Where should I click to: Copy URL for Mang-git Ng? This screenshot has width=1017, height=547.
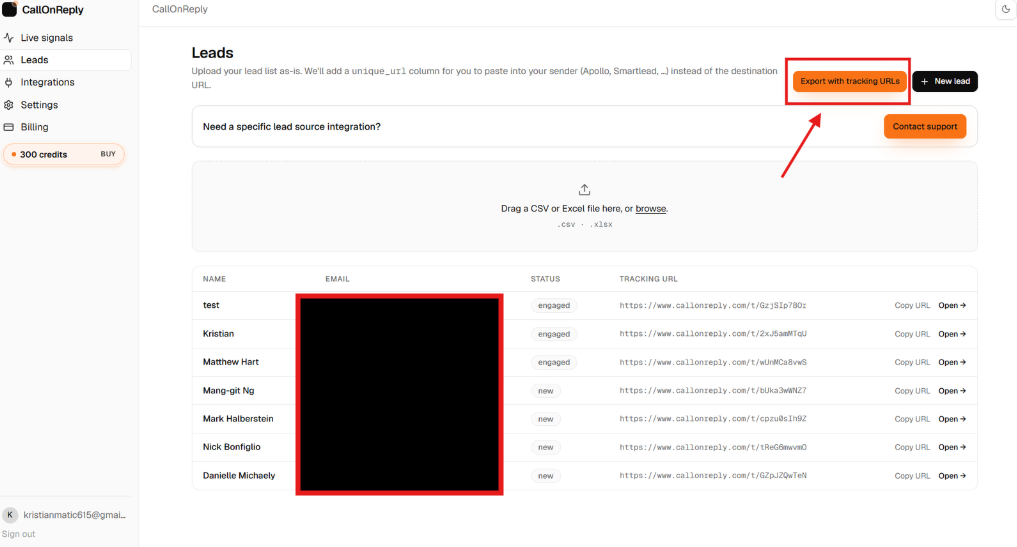pos(912,391)
